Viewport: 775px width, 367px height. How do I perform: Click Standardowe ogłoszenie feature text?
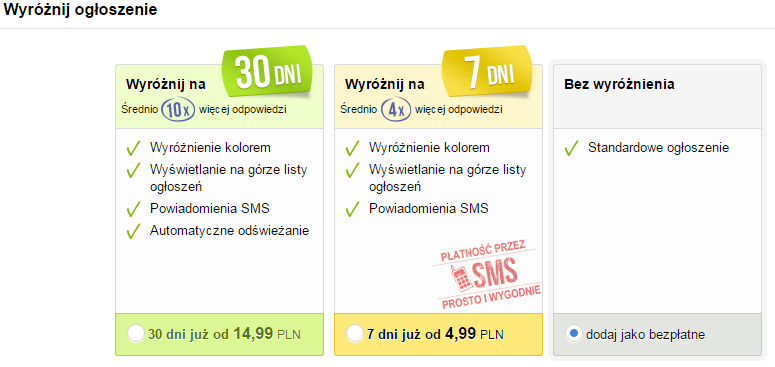(x=658, y=148)
